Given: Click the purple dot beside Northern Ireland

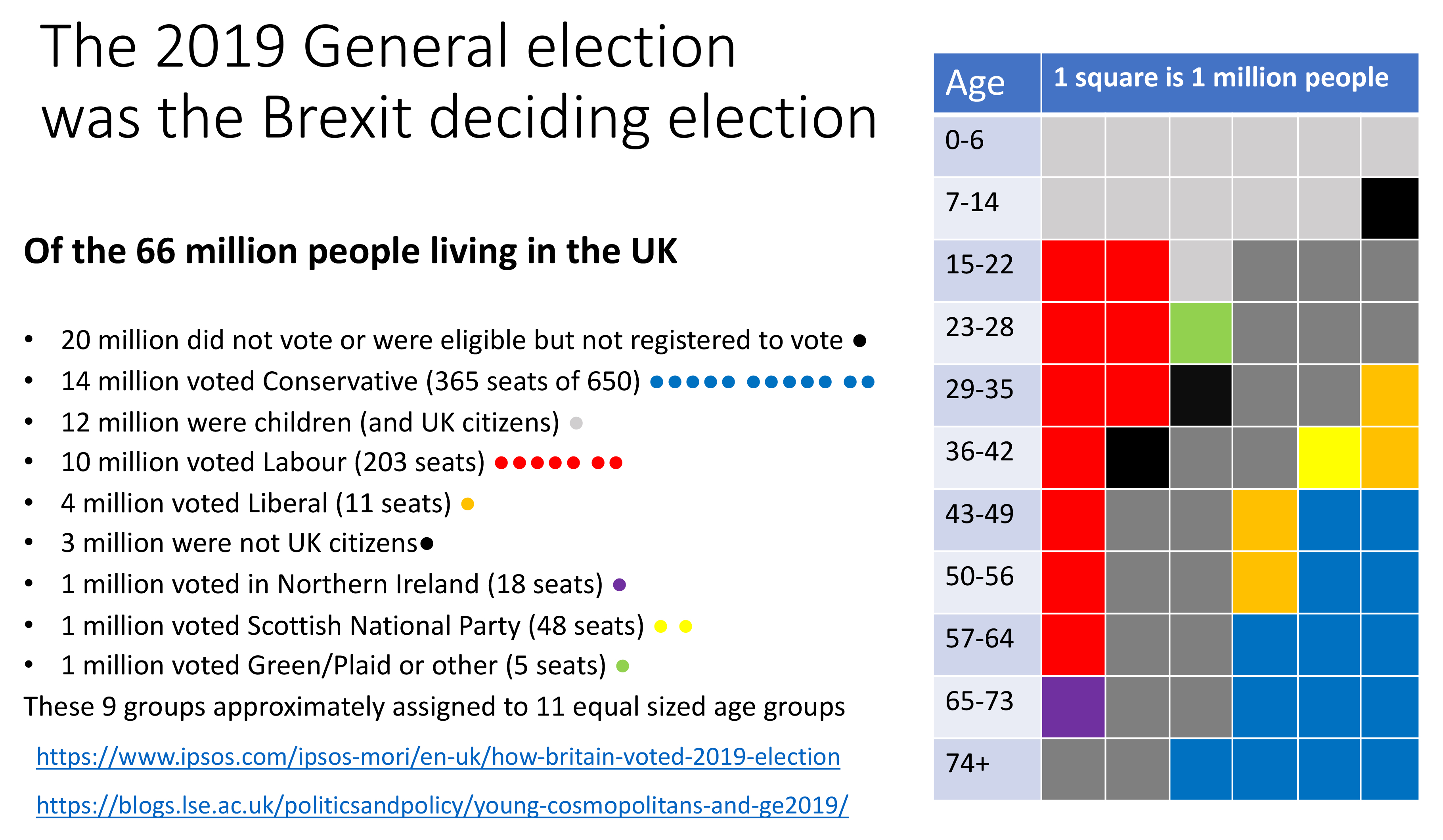Looking at the screenshot, I should pyautogui.click(x=620, y=585).
